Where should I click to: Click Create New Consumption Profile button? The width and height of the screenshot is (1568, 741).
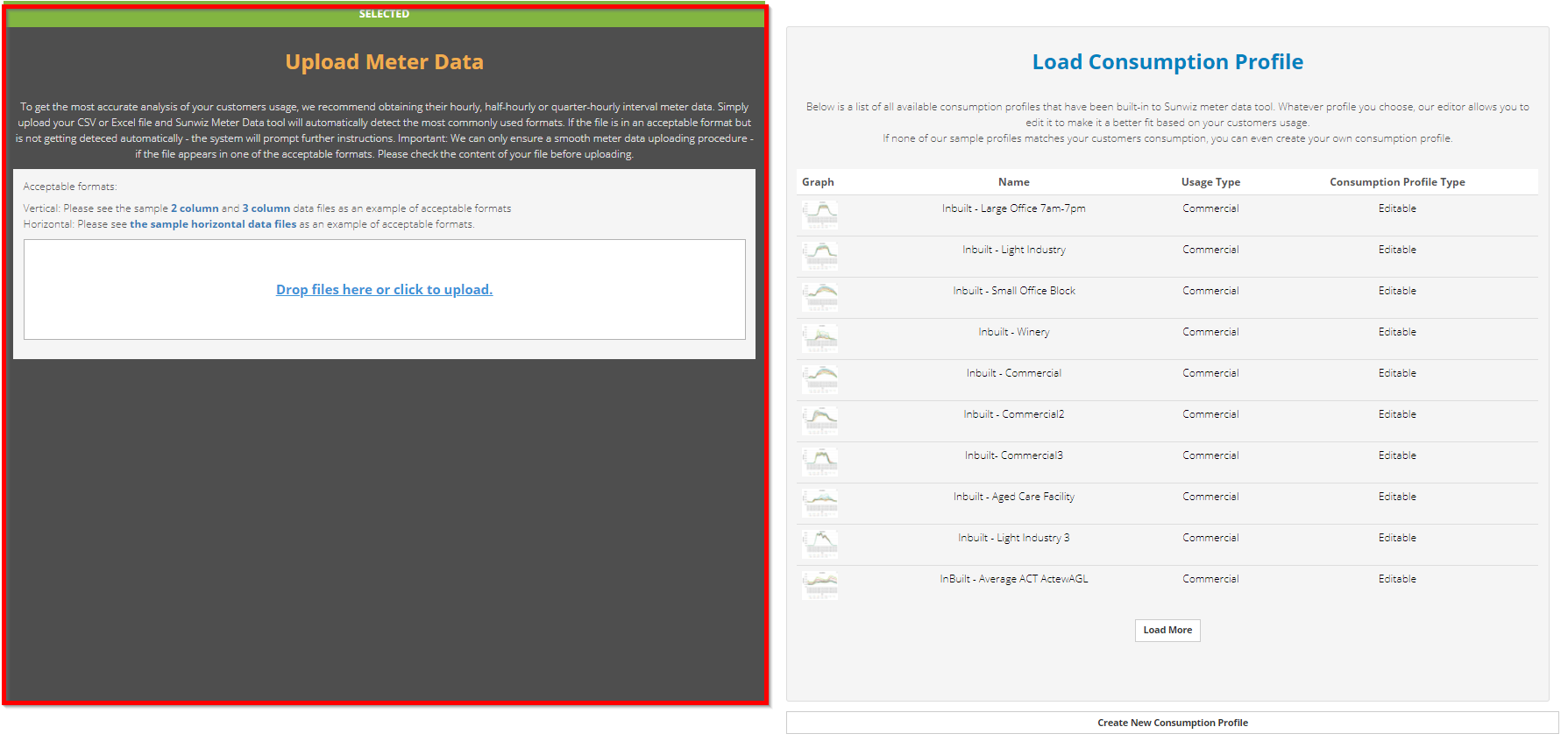pos(1172,723)
